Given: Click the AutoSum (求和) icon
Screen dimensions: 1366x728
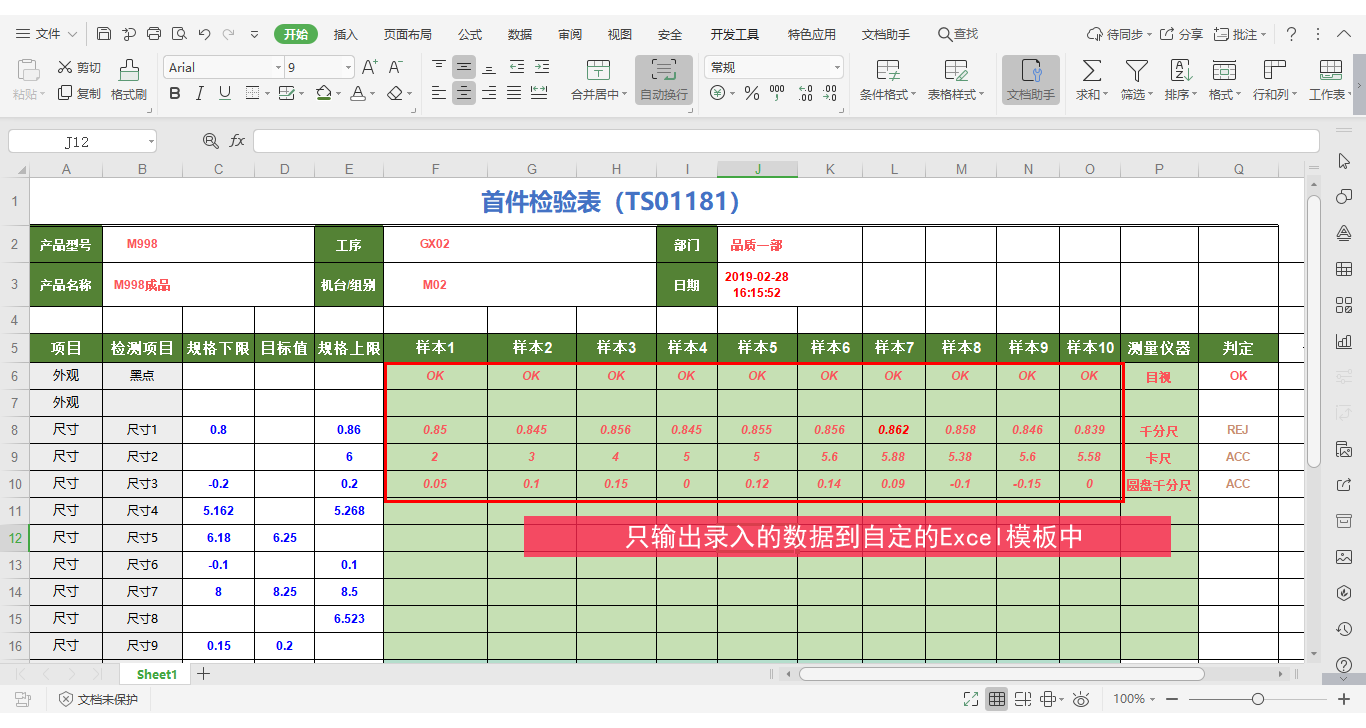Looking at the screenshot, I should click(1092, 71).
